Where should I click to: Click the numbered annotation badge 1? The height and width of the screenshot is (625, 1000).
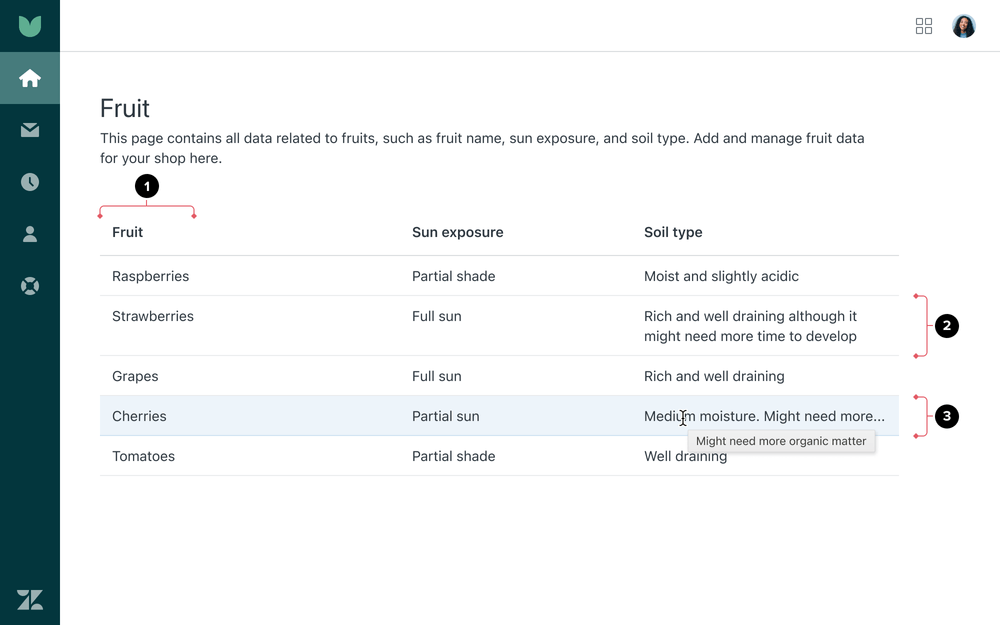click(147, 186)
